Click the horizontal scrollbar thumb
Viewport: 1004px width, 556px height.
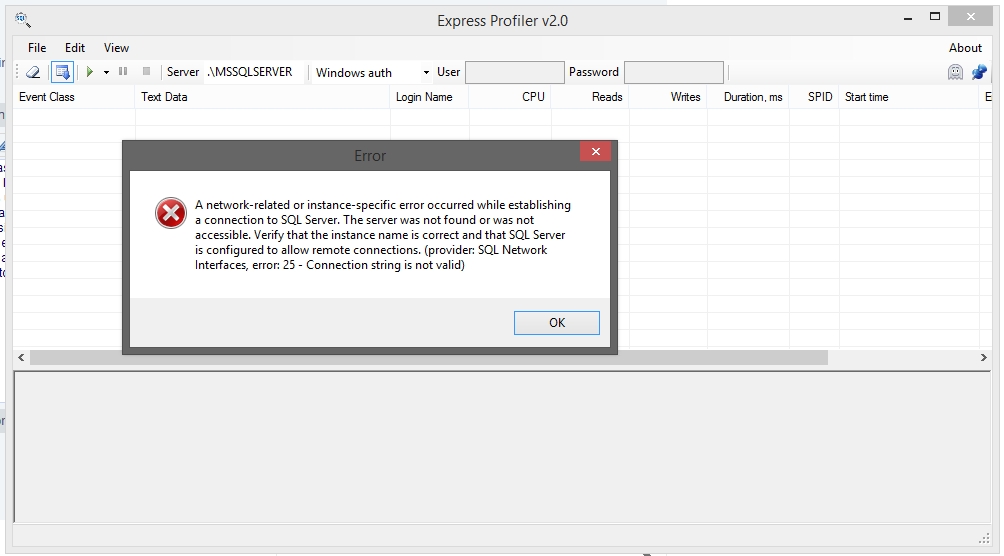click(428, 357)
